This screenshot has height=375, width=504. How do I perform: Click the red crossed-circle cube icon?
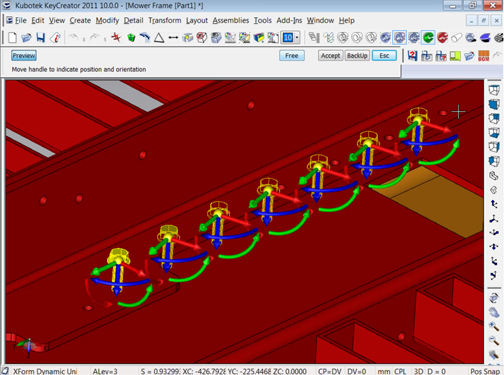tap(202, 38)
